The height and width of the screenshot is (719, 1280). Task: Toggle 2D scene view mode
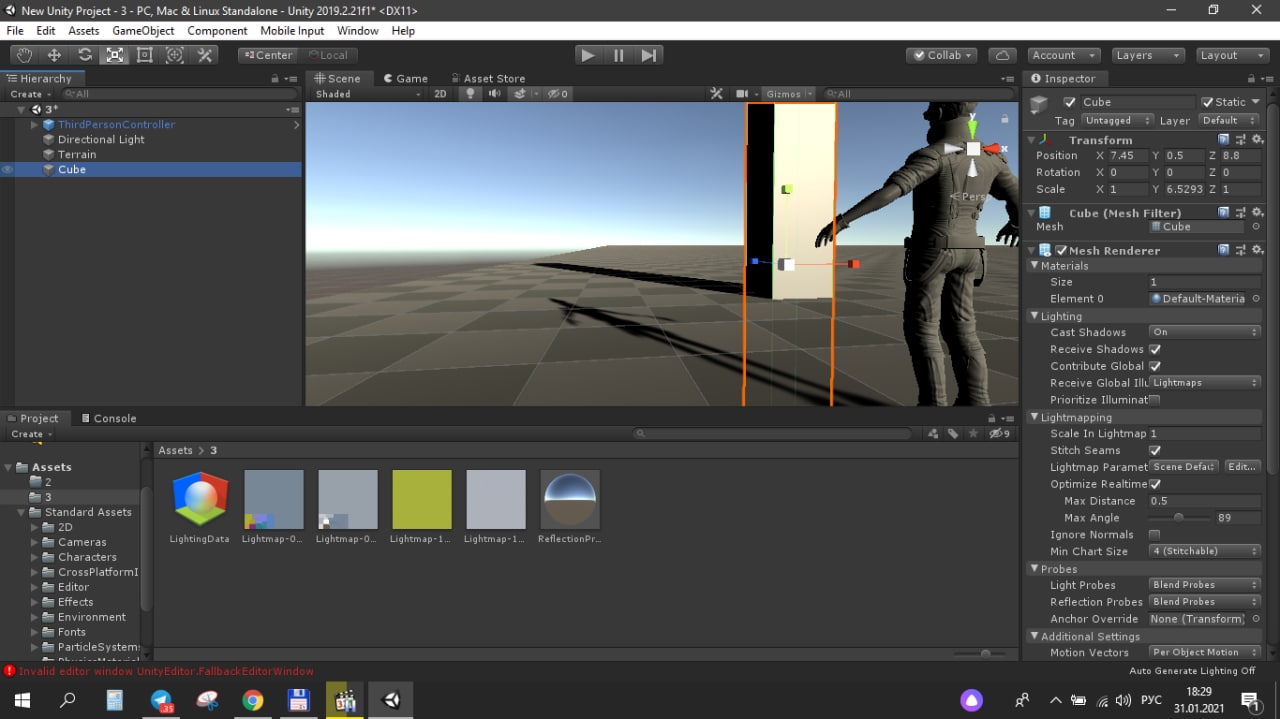click(x=440, y=94)
